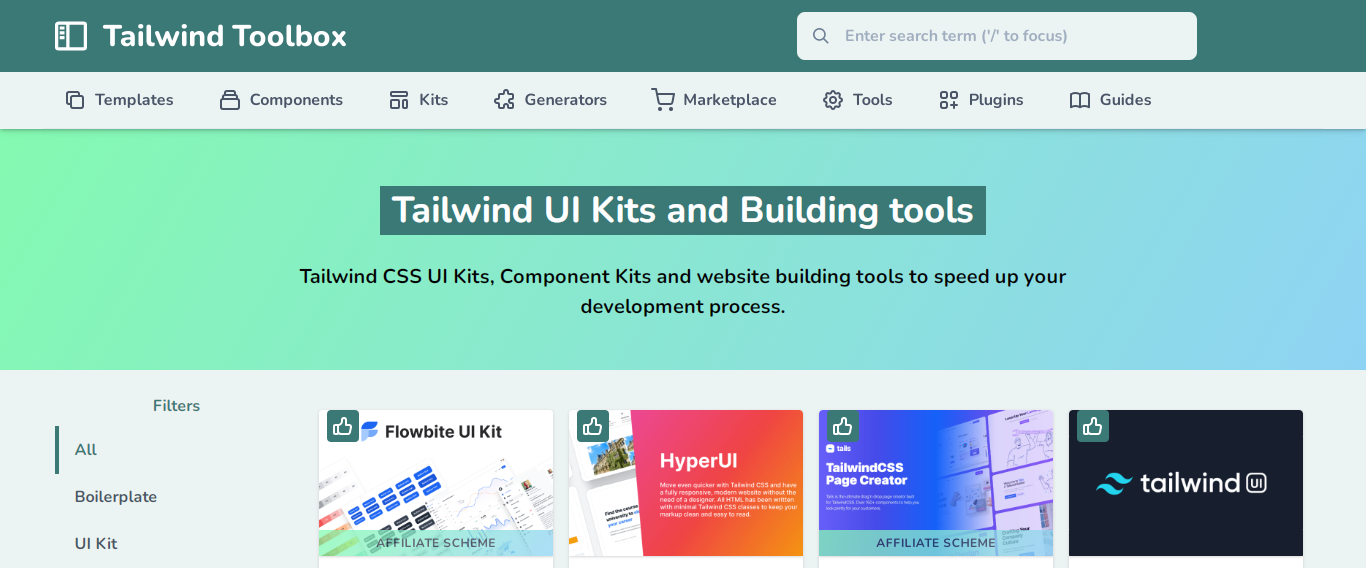Click the shopping cart Marketplace icon

662,100
